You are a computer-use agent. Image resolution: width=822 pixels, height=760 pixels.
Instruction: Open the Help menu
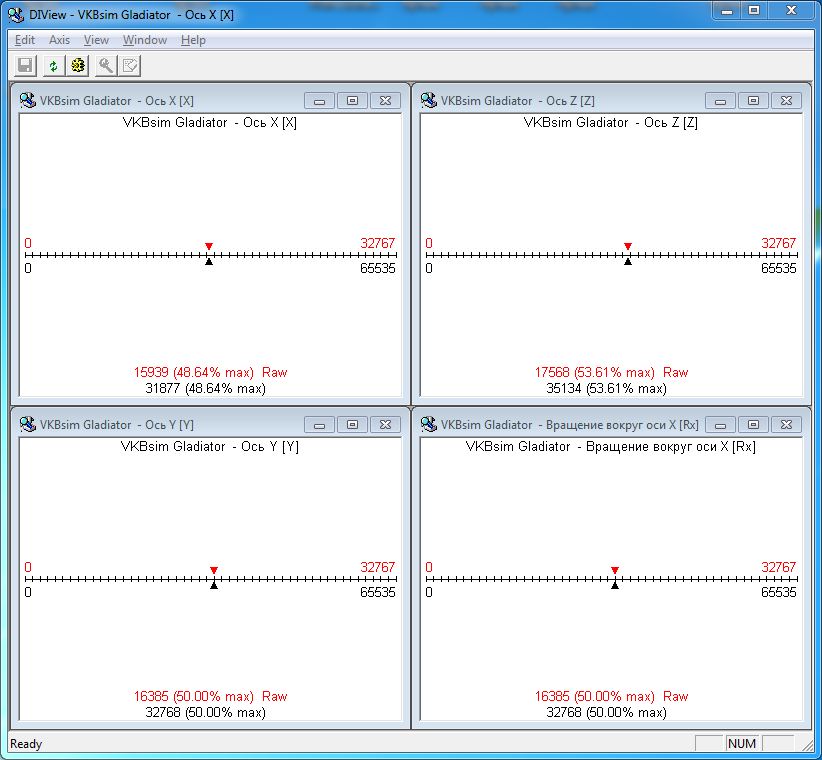[194, 40]
